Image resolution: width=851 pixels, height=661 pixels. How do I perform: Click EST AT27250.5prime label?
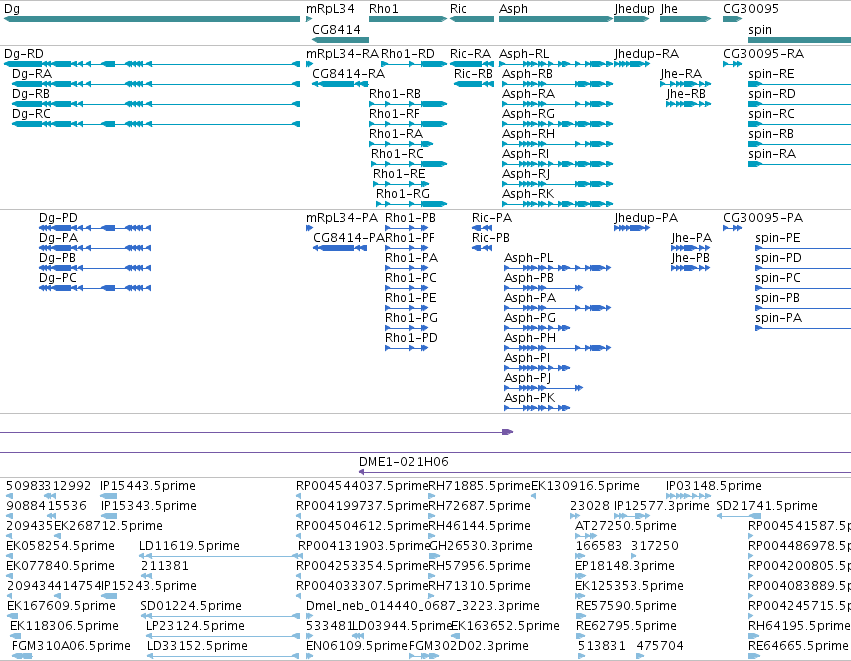[626, 526]
